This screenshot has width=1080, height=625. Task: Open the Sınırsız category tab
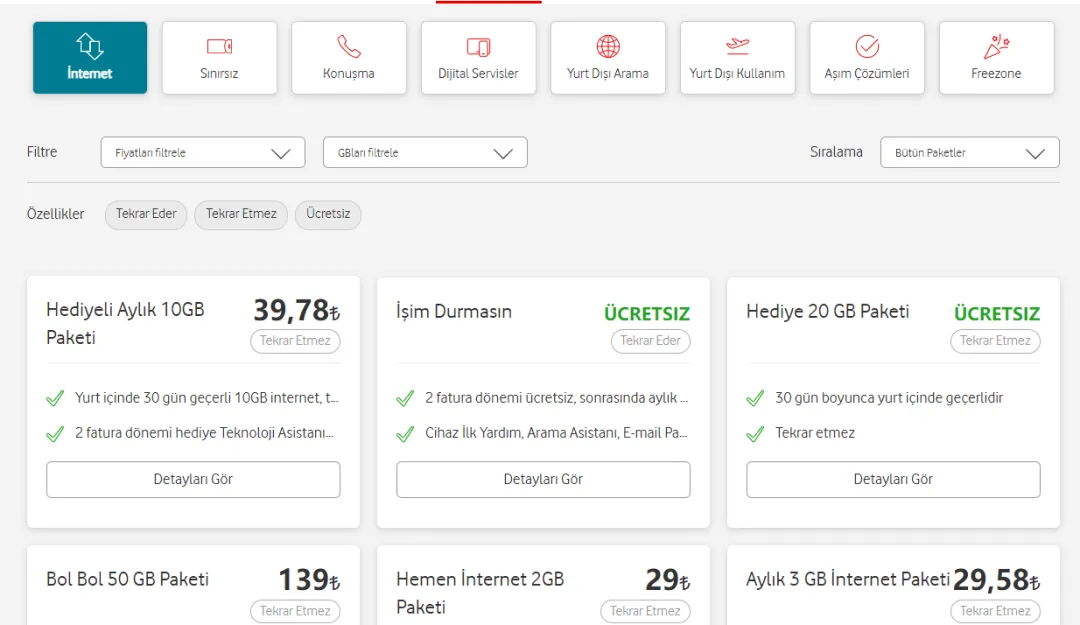pos(219,58)
